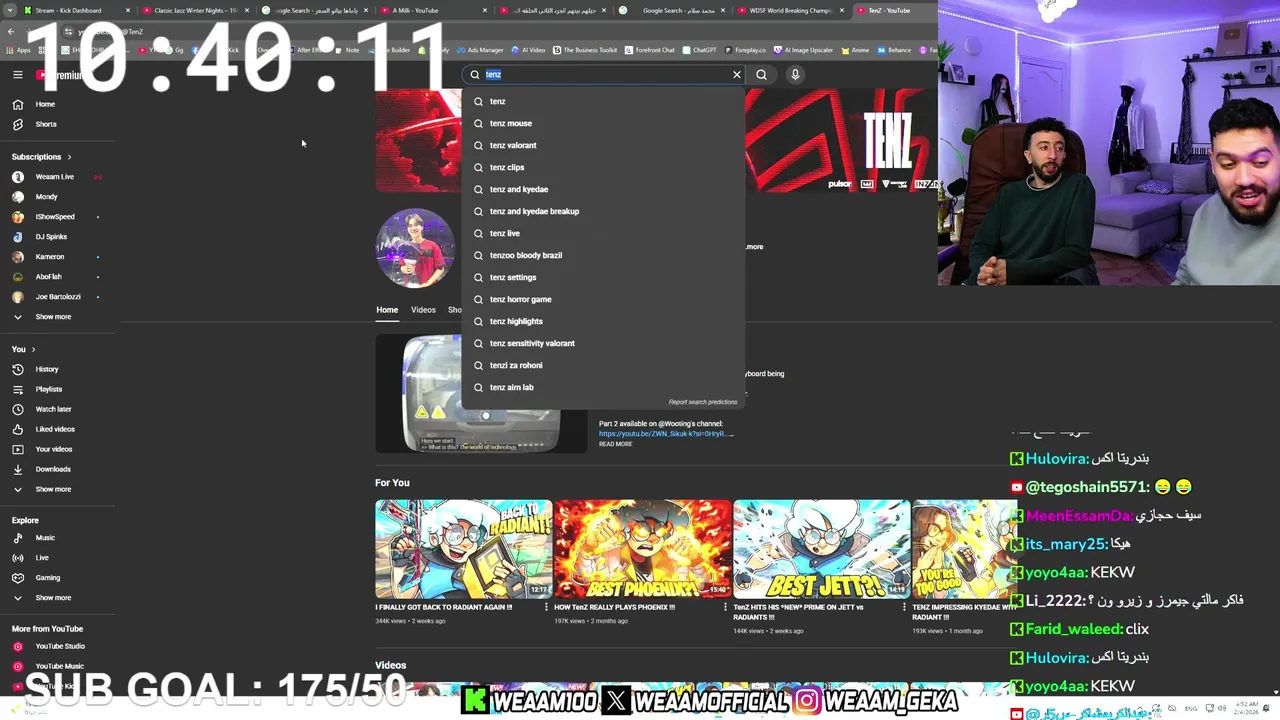
Task: Open the You section header chevron
Action: (x=33, y=349)
